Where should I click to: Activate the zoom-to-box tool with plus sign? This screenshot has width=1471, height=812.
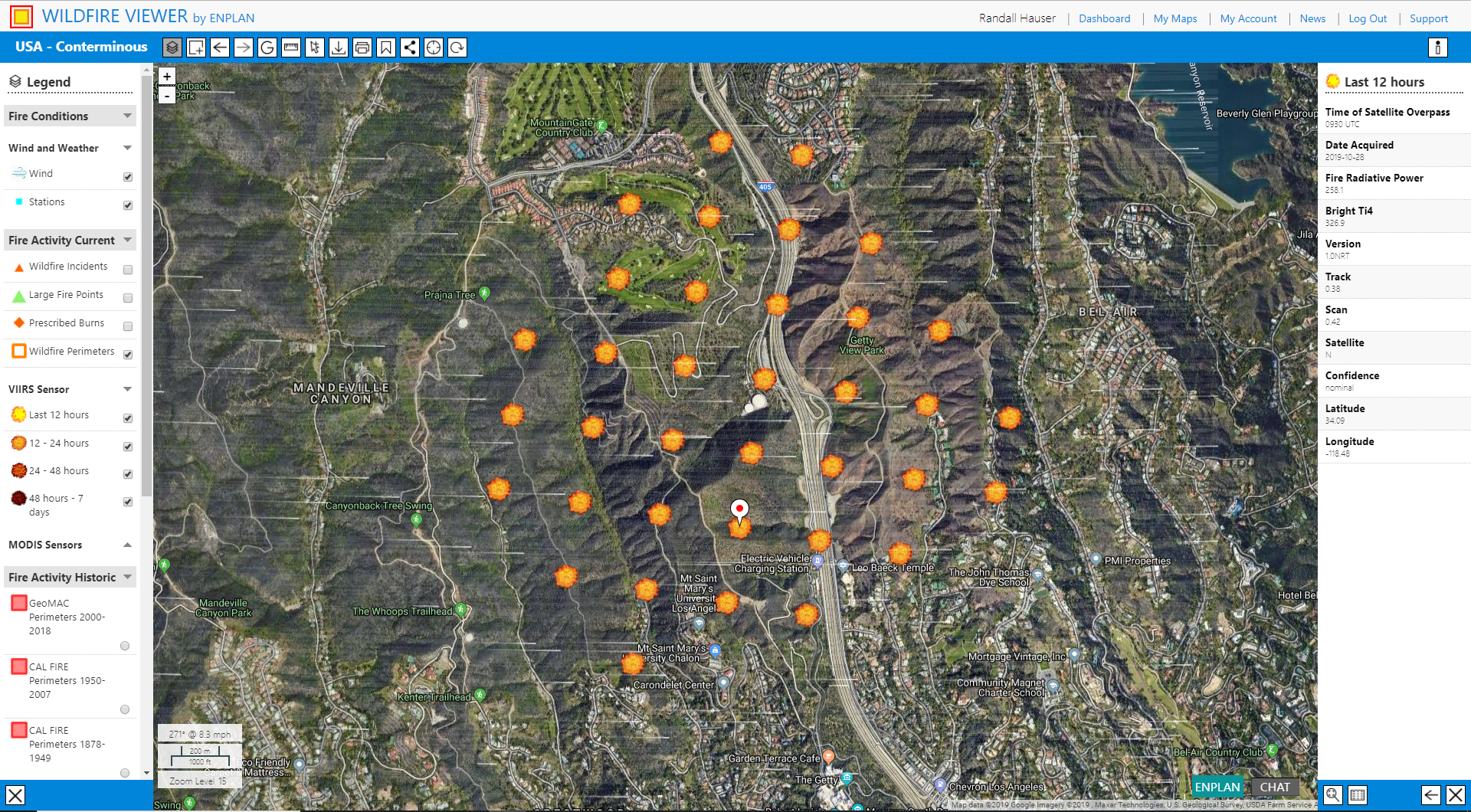[x=196, y=47]
